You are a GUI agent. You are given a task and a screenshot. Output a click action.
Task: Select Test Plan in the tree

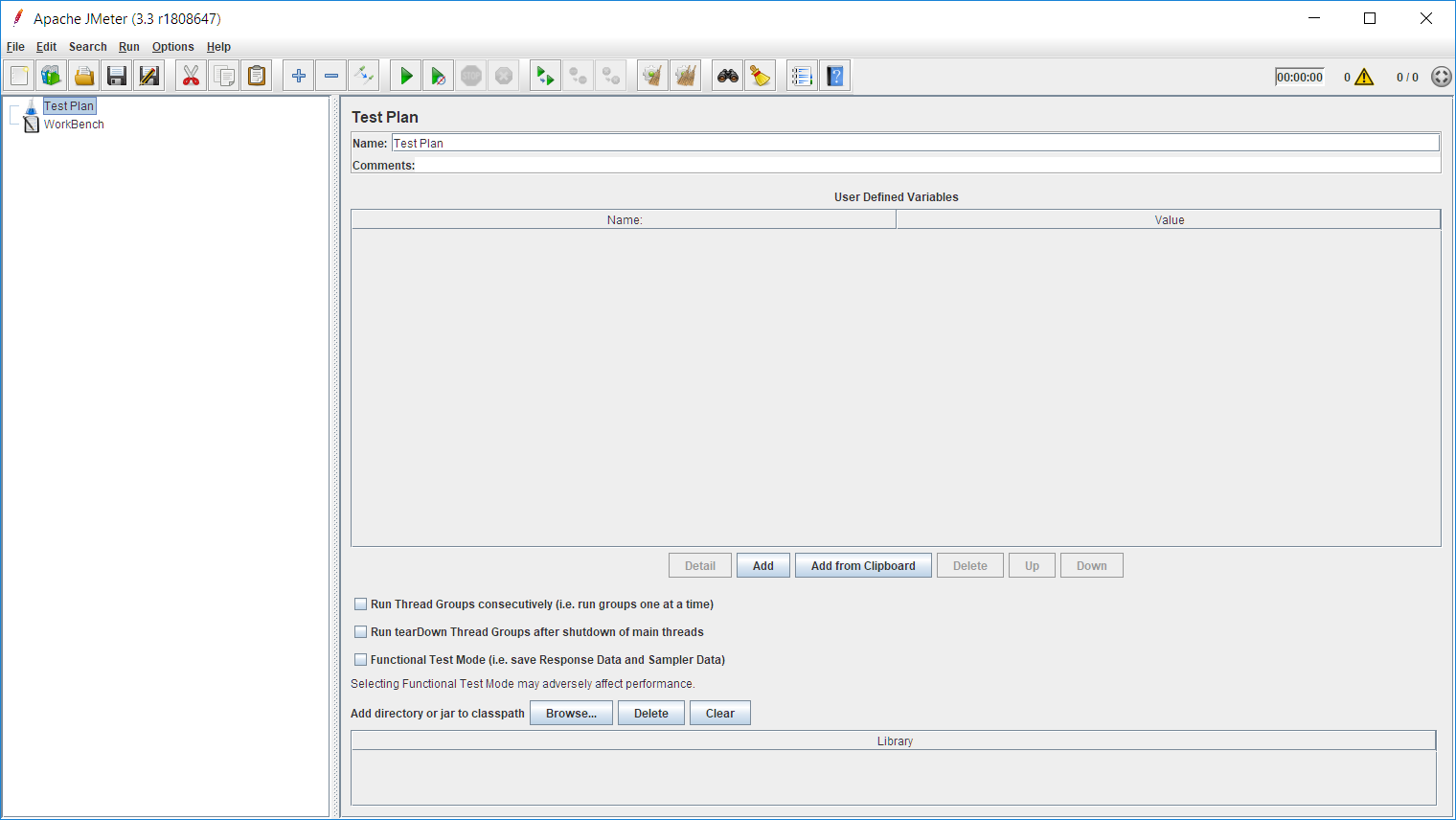pyautogui.click(x=69, y=106)
